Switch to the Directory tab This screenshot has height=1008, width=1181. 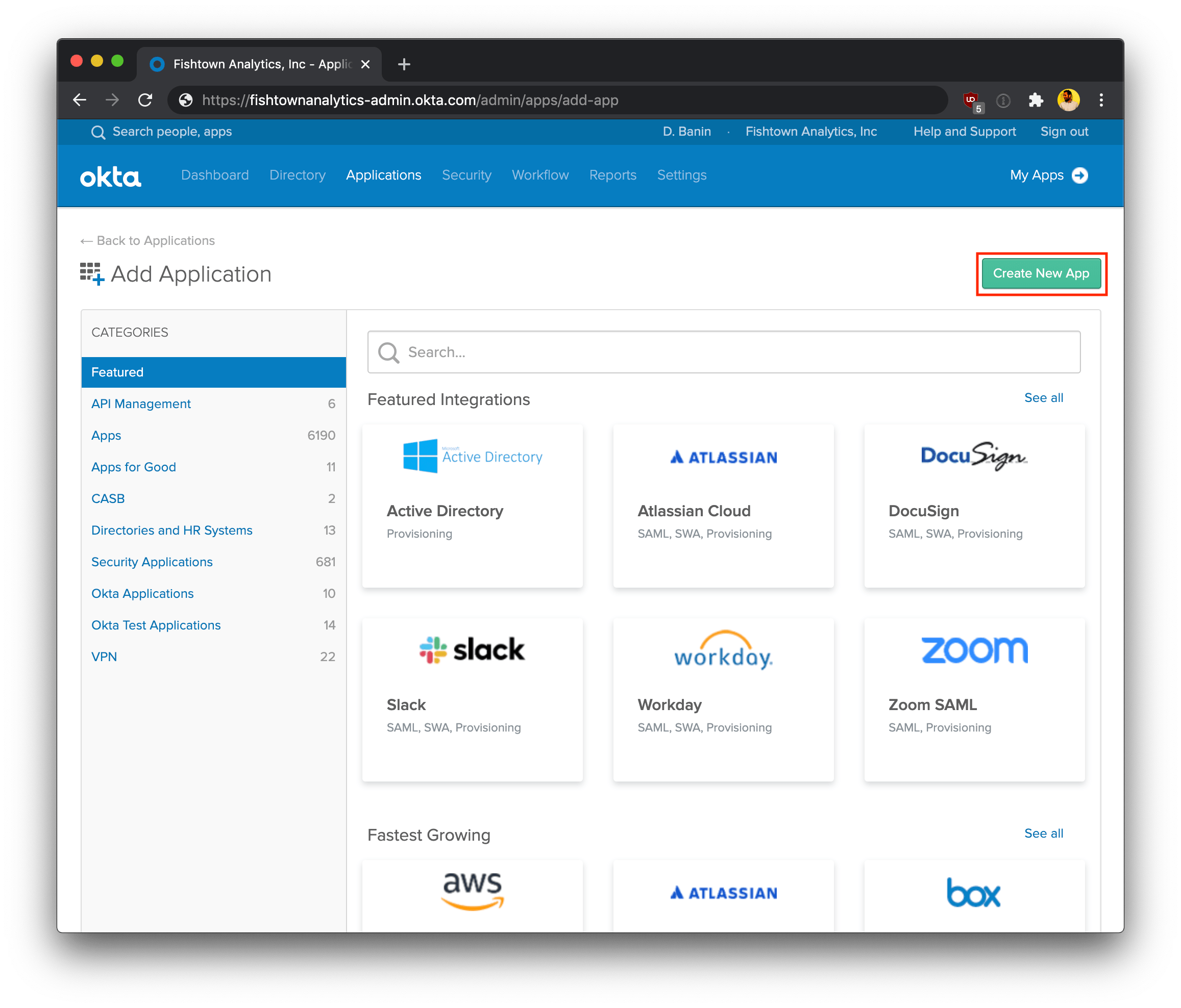point(297,175)
